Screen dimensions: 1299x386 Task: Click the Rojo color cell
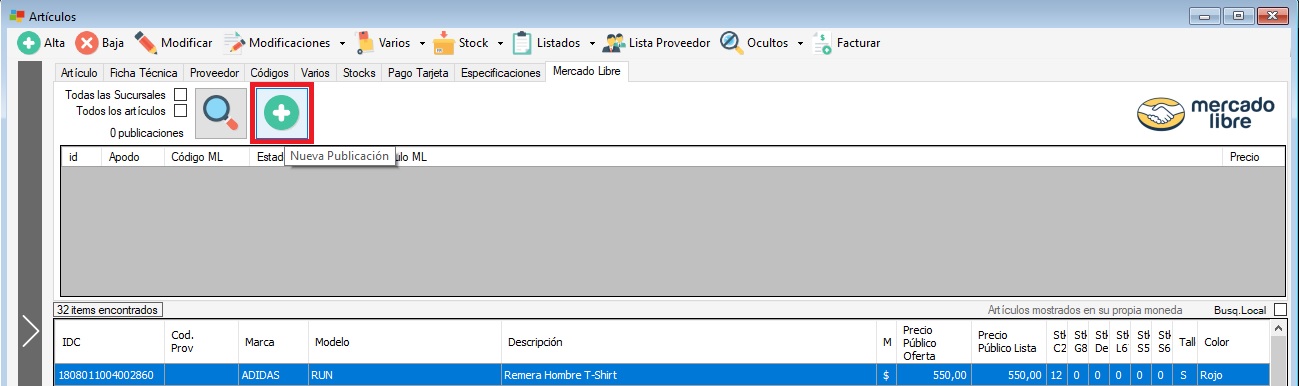coord(1233,375)
